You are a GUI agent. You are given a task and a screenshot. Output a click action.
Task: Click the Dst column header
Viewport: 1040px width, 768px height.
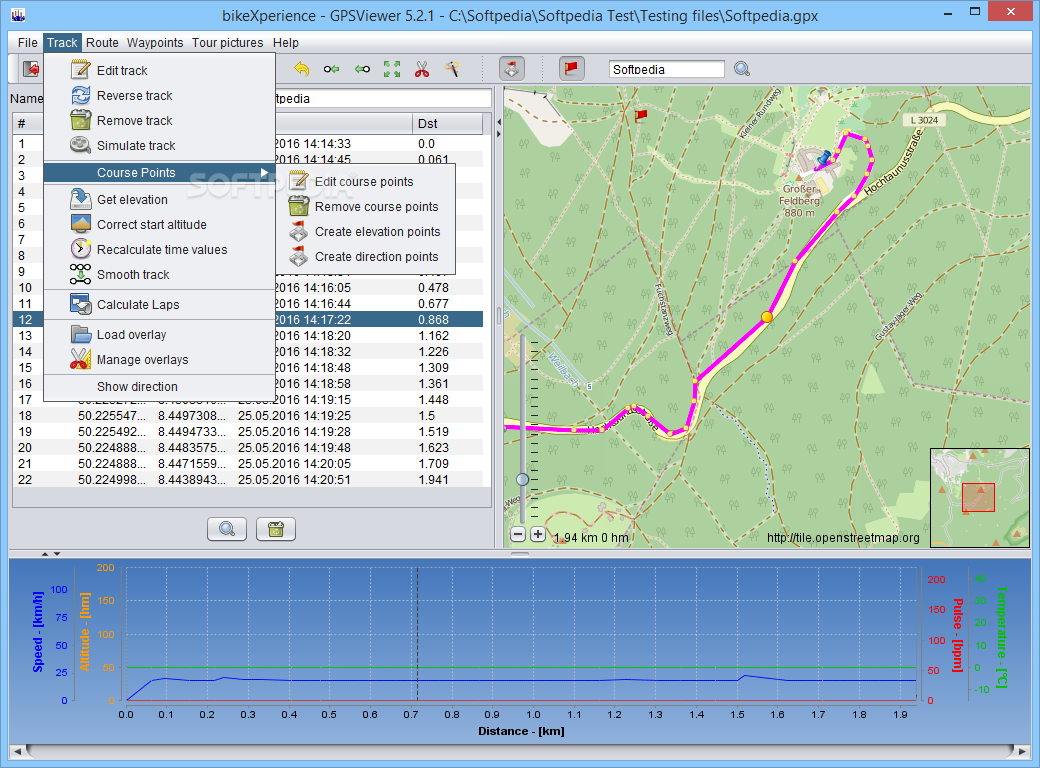pos(446,123)
